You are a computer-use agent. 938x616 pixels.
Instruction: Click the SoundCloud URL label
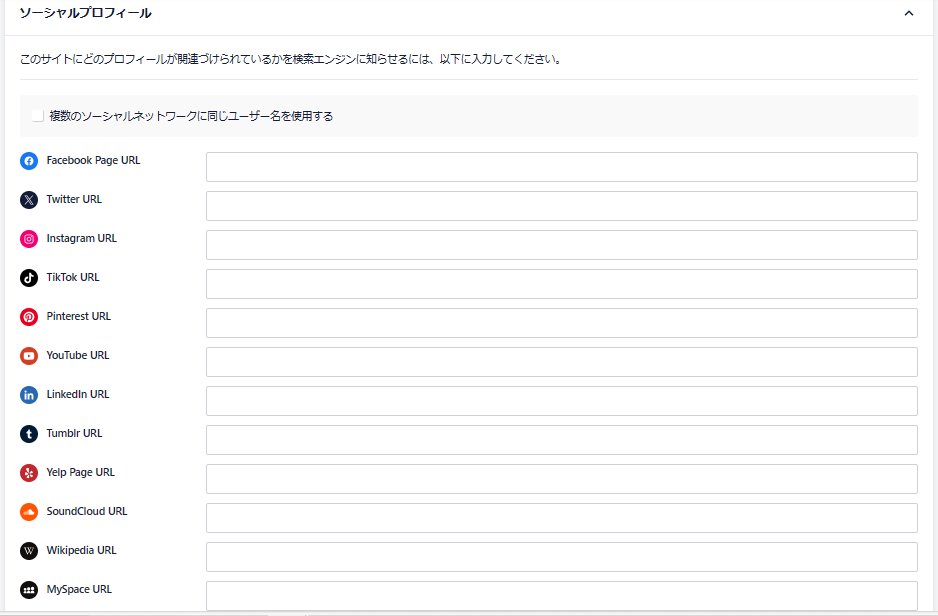click(87, 511)
